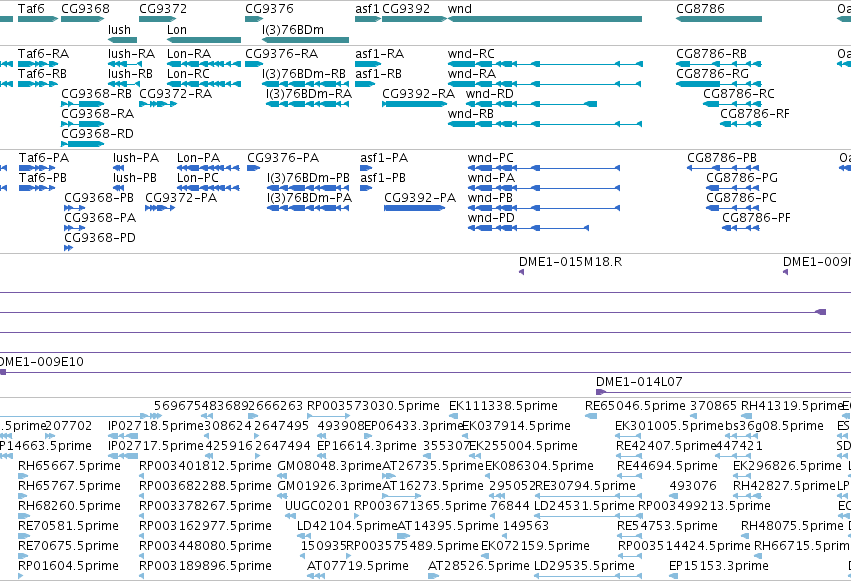Click the CG8786-RF transcript

pyautogui.click(x=741, y=124)
